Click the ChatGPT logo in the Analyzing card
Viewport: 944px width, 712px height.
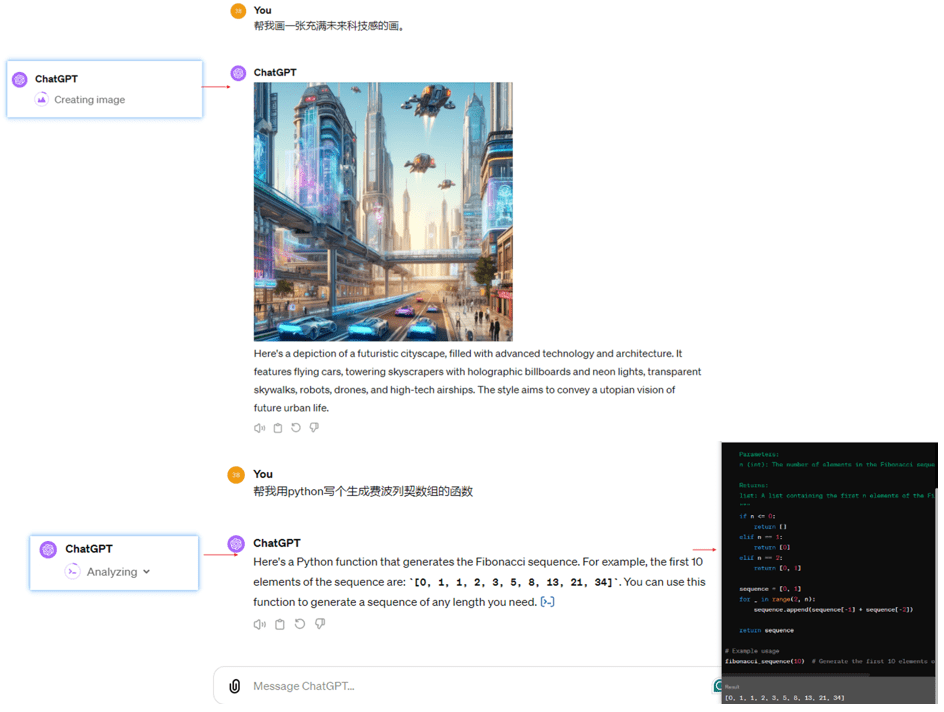tap(48, 549)
